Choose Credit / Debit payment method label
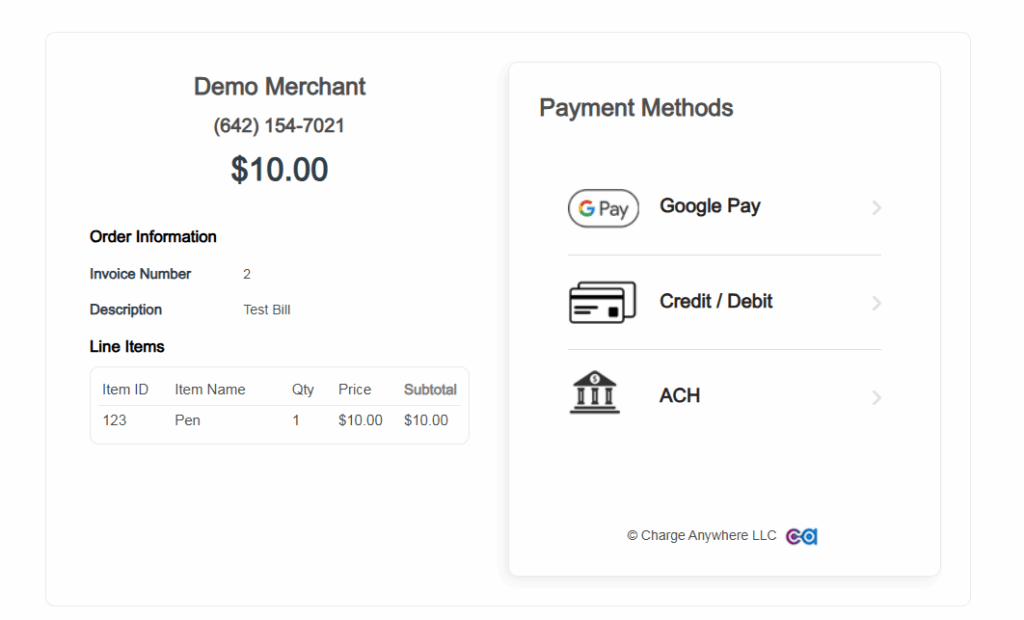 pos(716,301)
